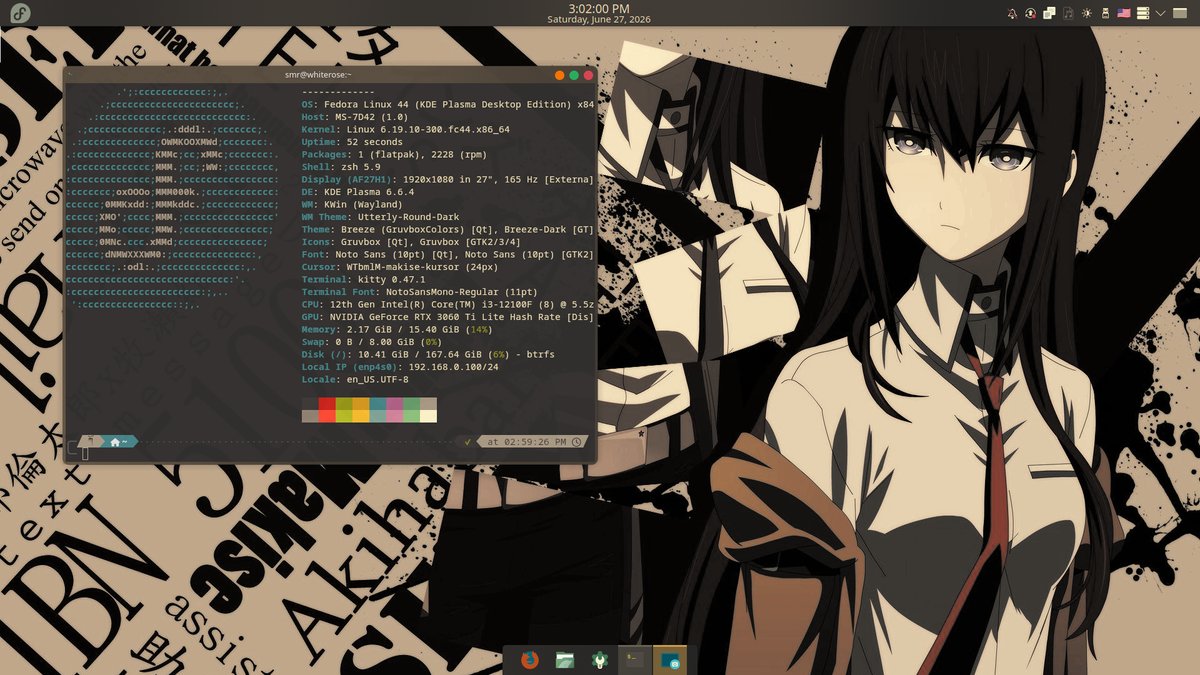This screenshot has height=675, width=1200.
Task: Open the media player music-note tray icon
Action: pyautogui.click(x=1068, y=13)
